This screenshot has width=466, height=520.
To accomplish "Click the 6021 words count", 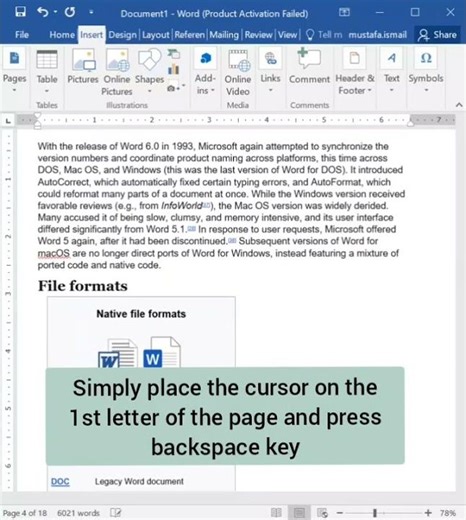I will click(78, 513).
